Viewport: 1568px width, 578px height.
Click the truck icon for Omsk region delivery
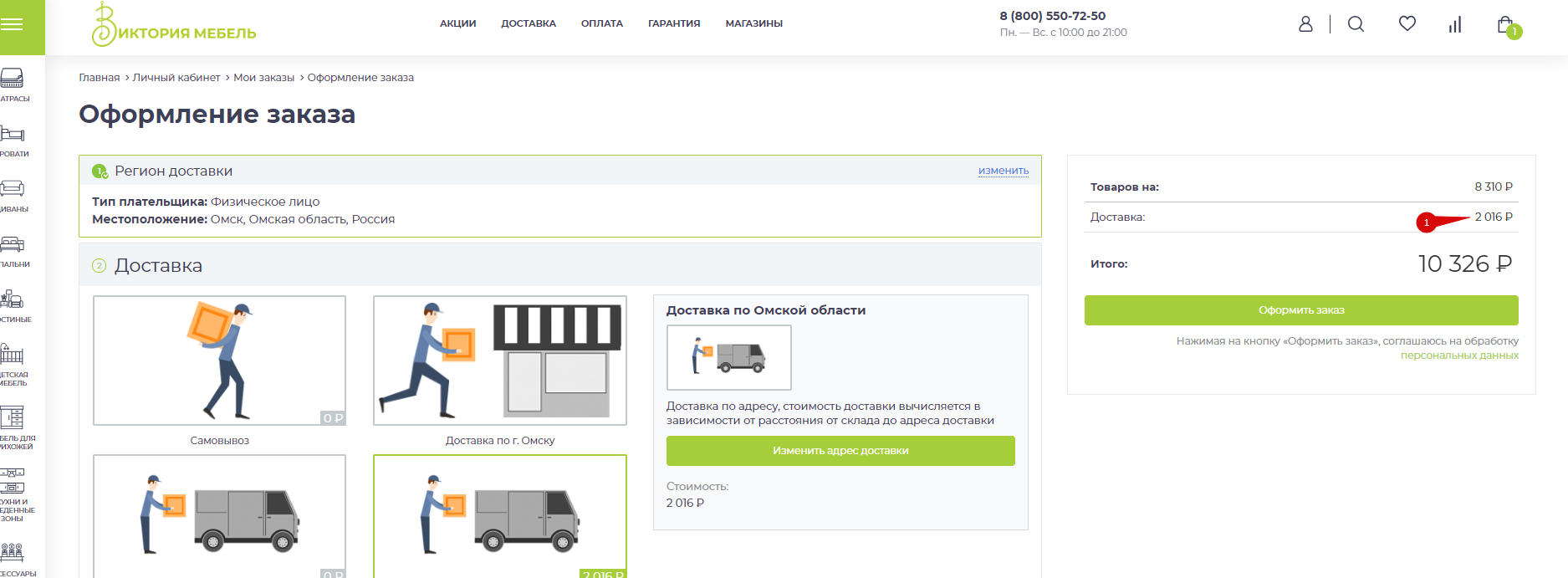pos(728,357)
